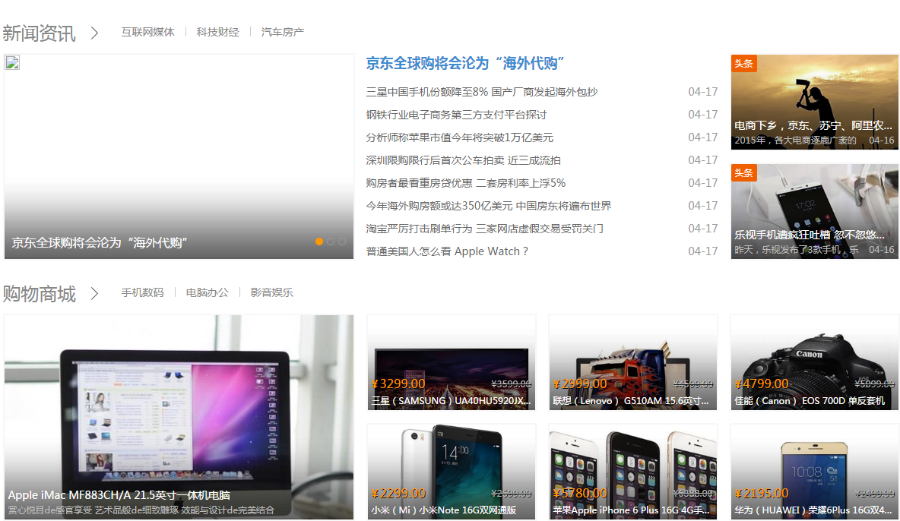This screenshot has height=521, width=900.
Task: Open Samsung UA40HU5920JX TV product card
Action: click(x=451, y=362)
